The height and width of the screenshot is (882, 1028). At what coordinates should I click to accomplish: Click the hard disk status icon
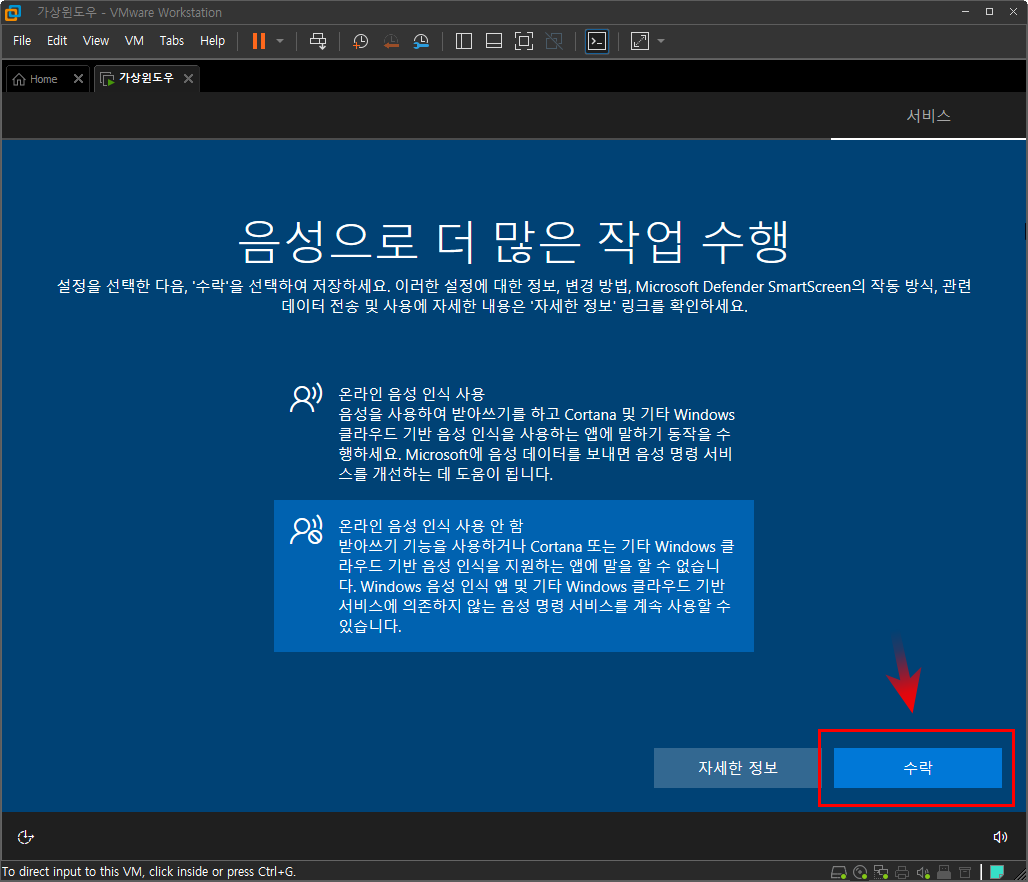839,872
